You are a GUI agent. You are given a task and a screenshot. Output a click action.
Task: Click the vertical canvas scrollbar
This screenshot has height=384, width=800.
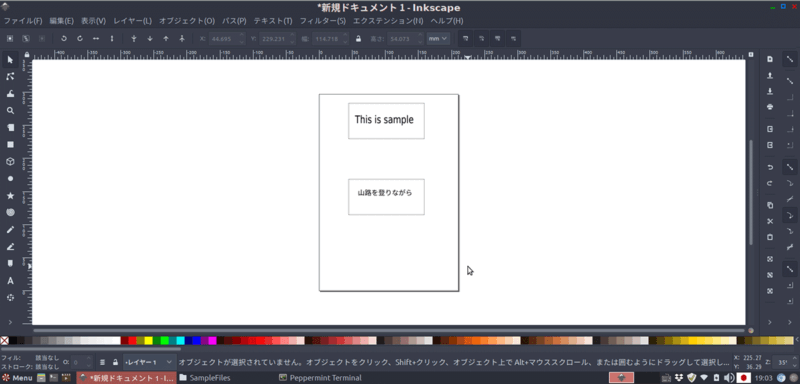coord(751,191)
